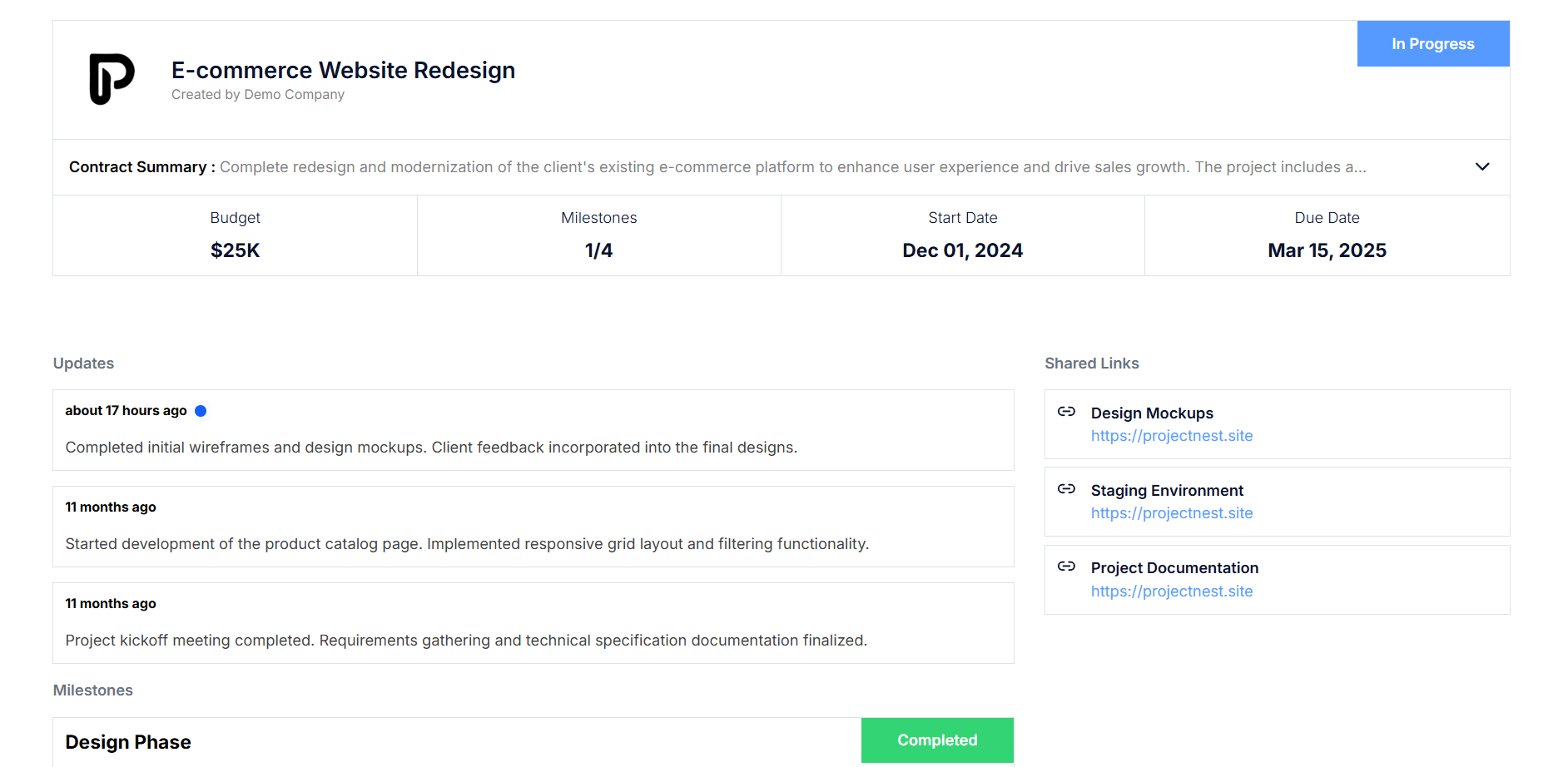The width and height of the screenshot is (1568, 767).
Task: Open the Design Mockups URL link
Action: 1171,436
